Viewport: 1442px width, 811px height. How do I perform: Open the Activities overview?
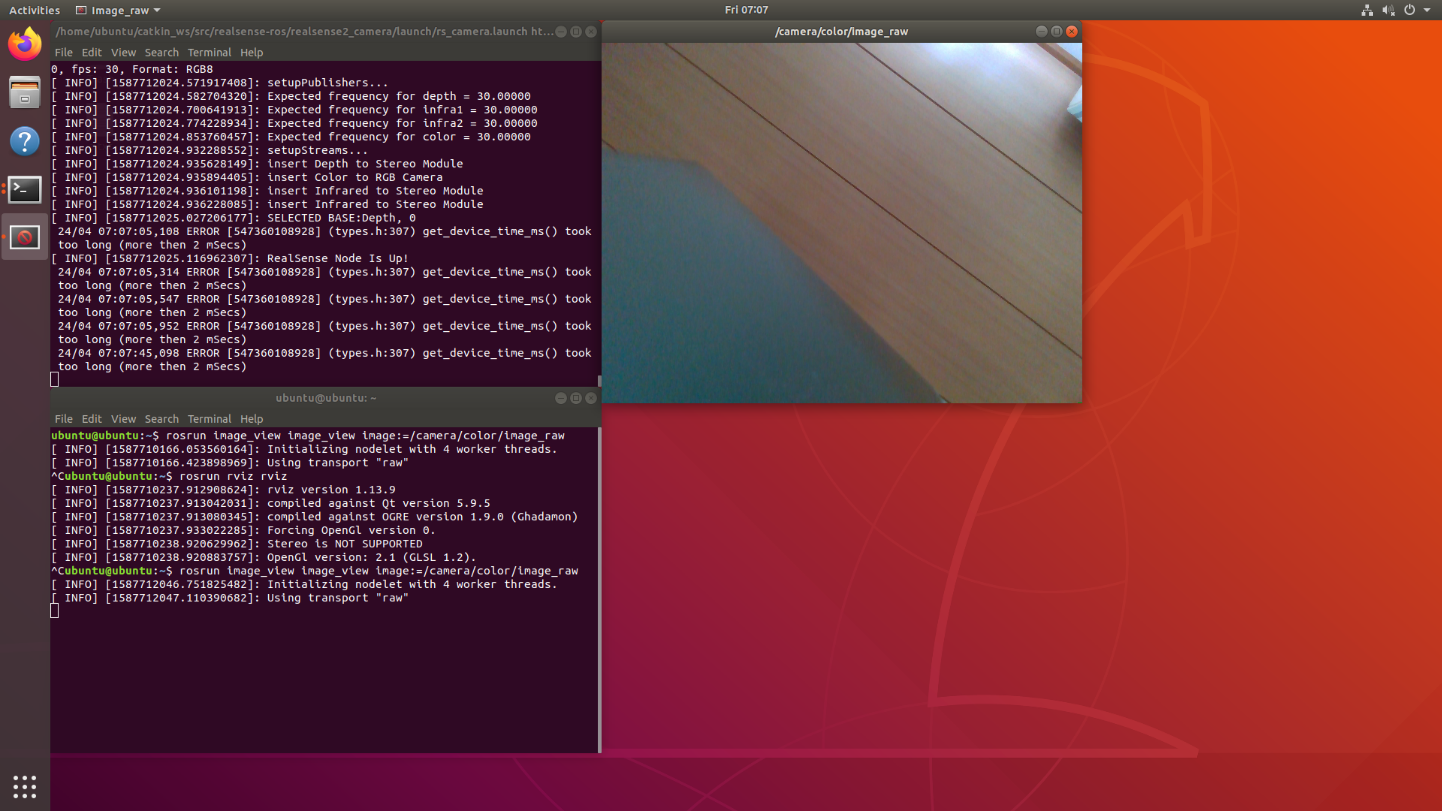pyautogui.click(x=34, y=10)
